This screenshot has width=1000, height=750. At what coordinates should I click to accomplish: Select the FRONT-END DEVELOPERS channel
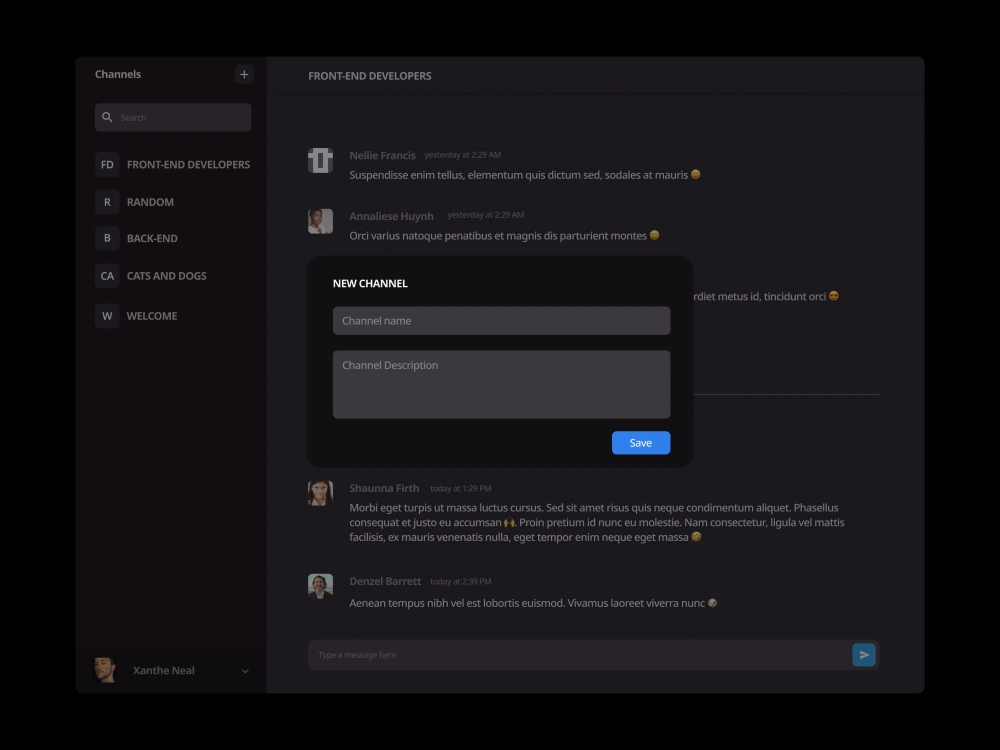click(172, 165)
